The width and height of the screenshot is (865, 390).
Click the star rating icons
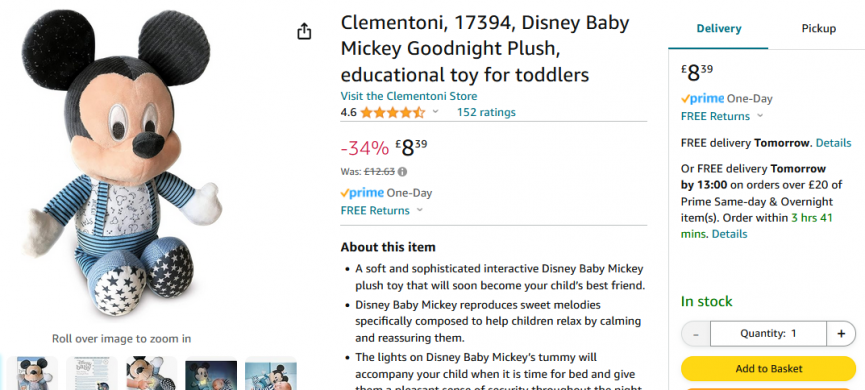(393, 113)
